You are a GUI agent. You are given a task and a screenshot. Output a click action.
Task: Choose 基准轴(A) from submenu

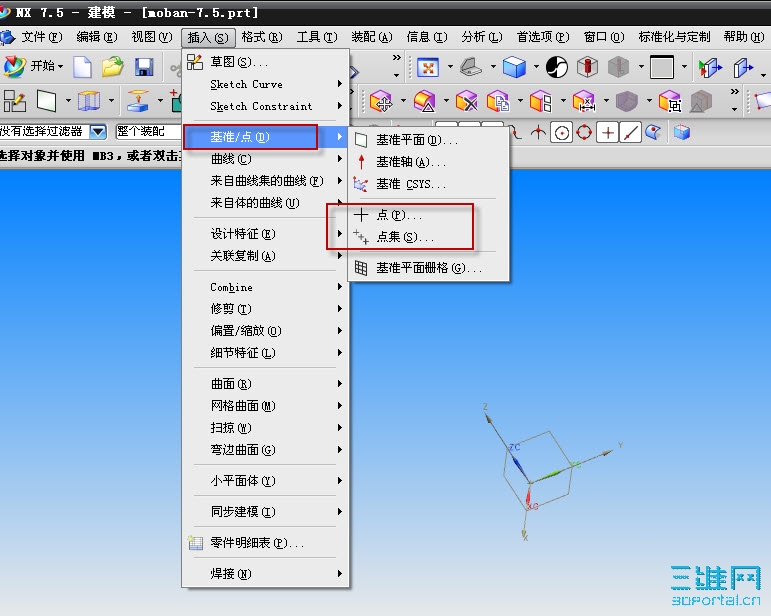coord(428,162)
